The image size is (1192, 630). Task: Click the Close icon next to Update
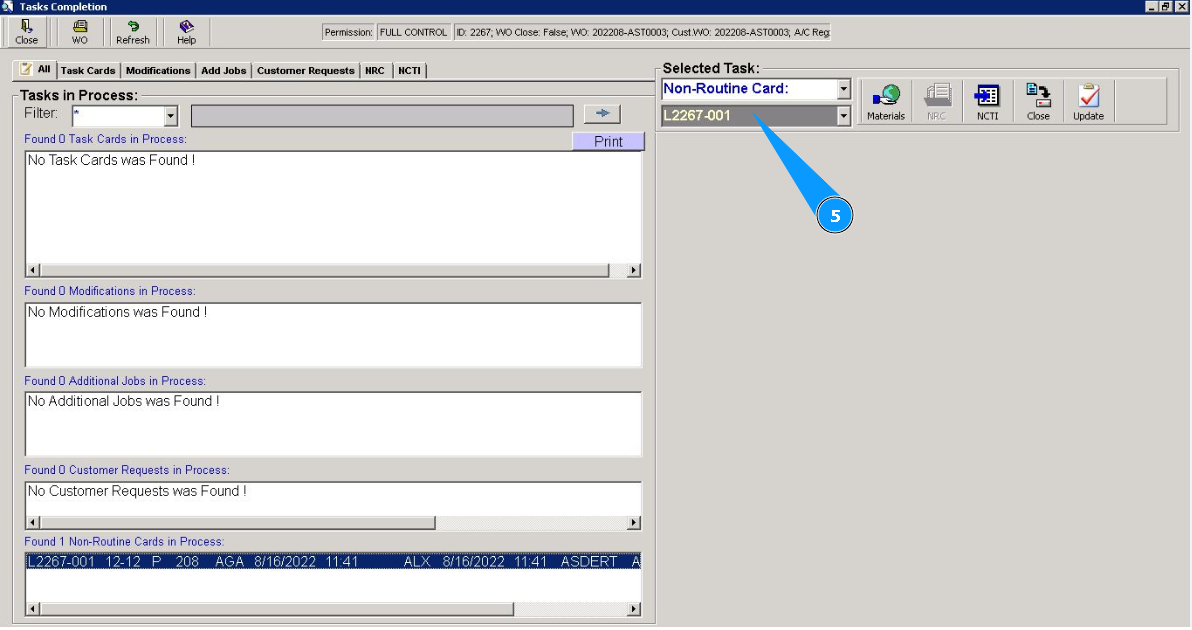(1038, 102)
